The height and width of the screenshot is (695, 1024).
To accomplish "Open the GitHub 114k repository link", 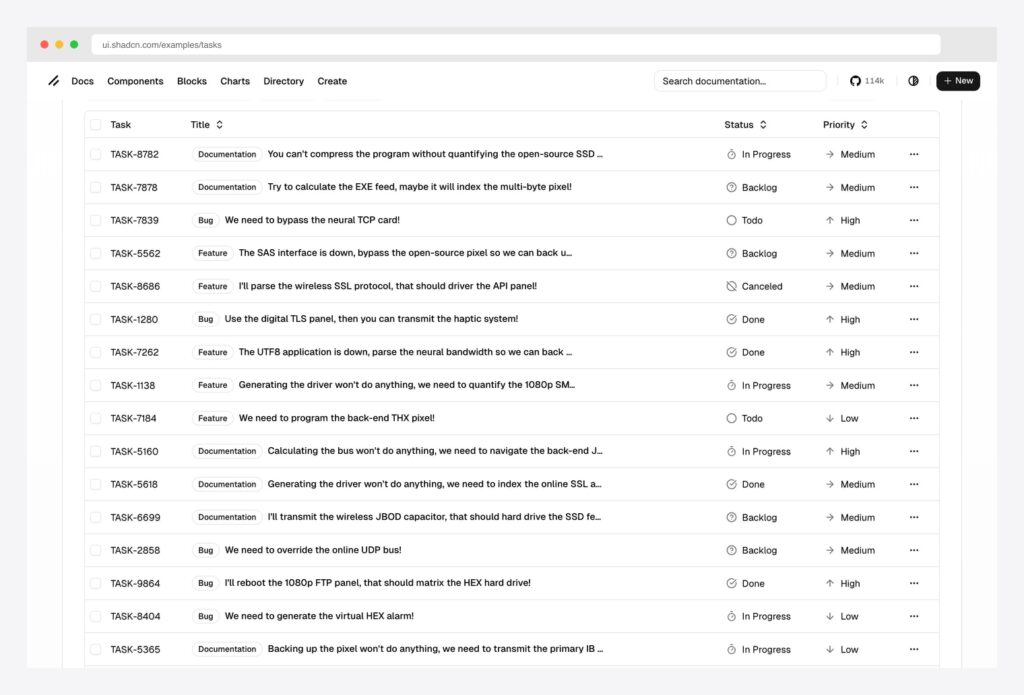I will (867, 81).
